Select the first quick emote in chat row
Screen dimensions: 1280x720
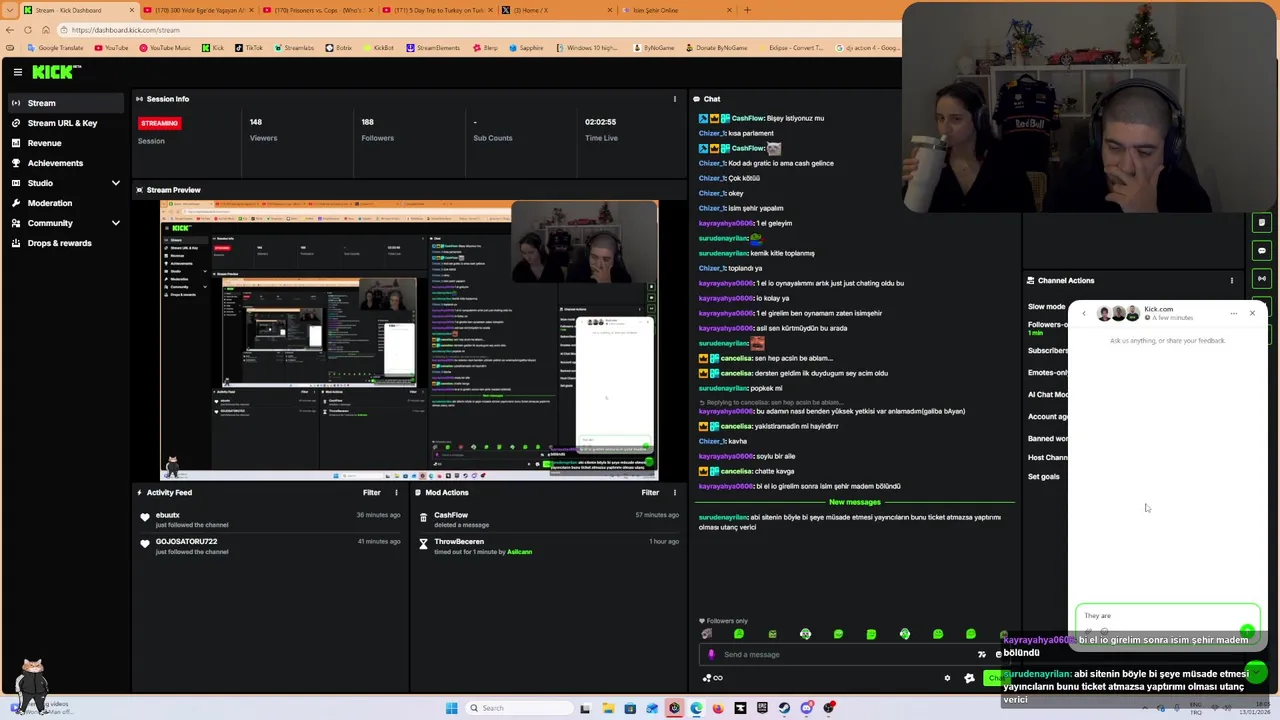(706, 634)
